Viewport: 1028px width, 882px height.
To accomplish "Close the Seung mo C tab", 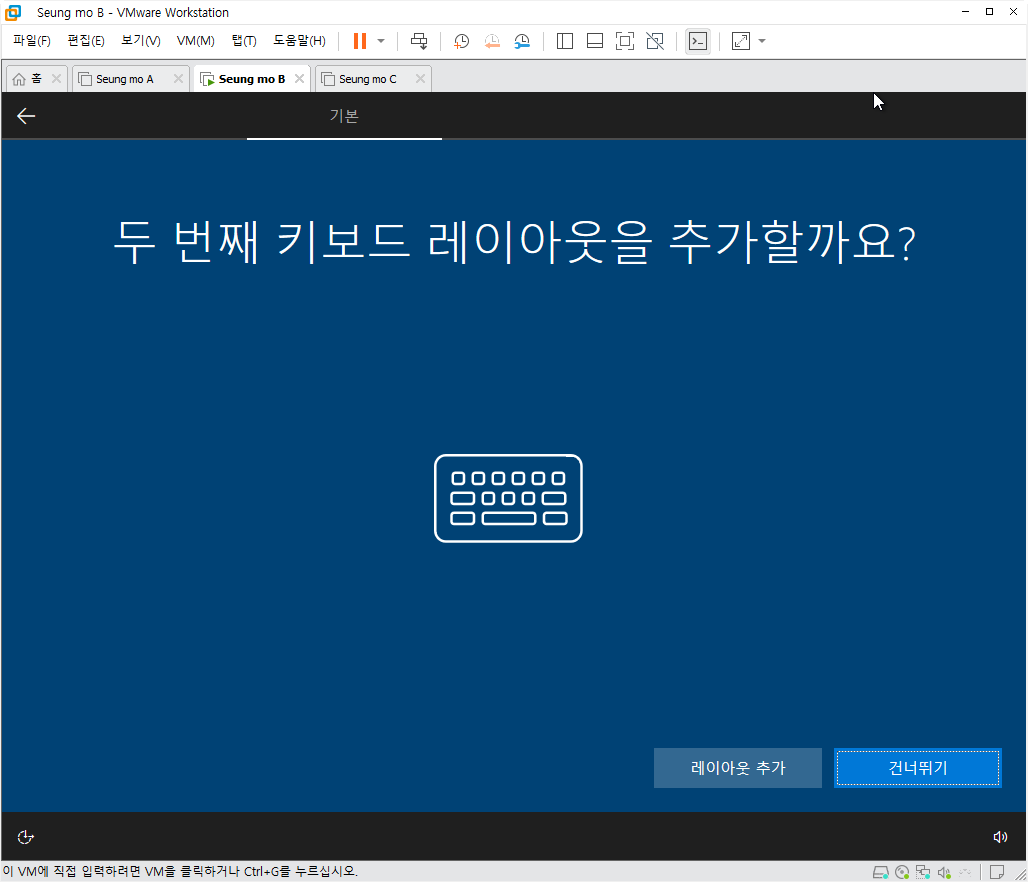I will tap(420, 79).
